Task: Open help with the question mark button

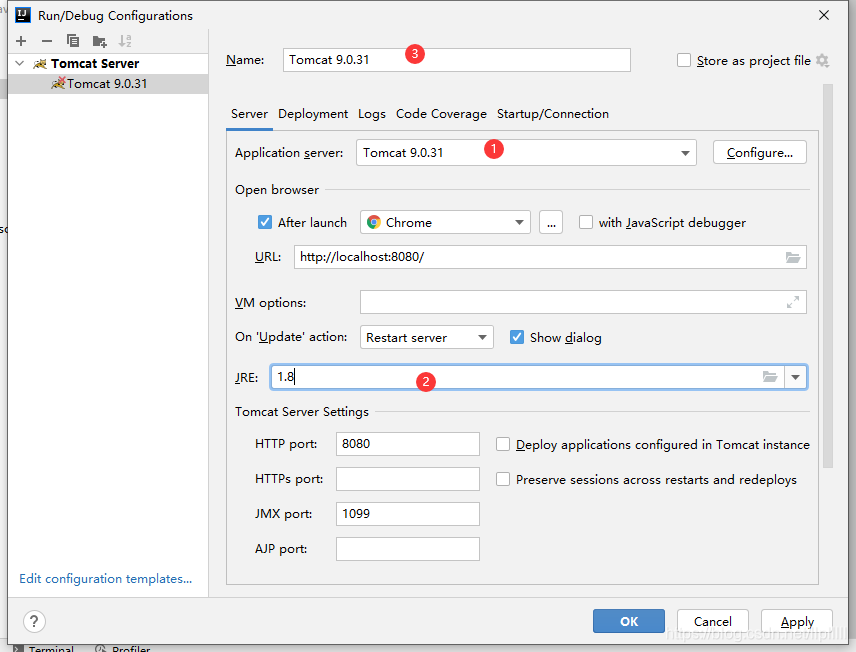Action: (34, 621)
